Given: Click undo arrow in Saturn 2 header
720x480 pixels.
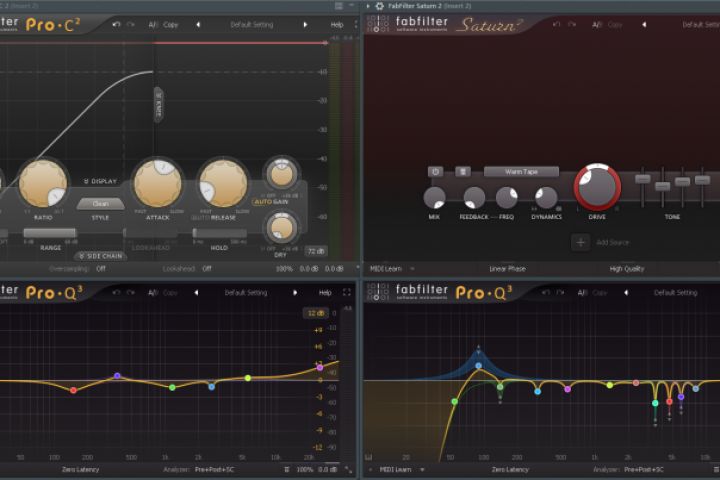Looking at the screenshot, I should click(x=557, y=24).
